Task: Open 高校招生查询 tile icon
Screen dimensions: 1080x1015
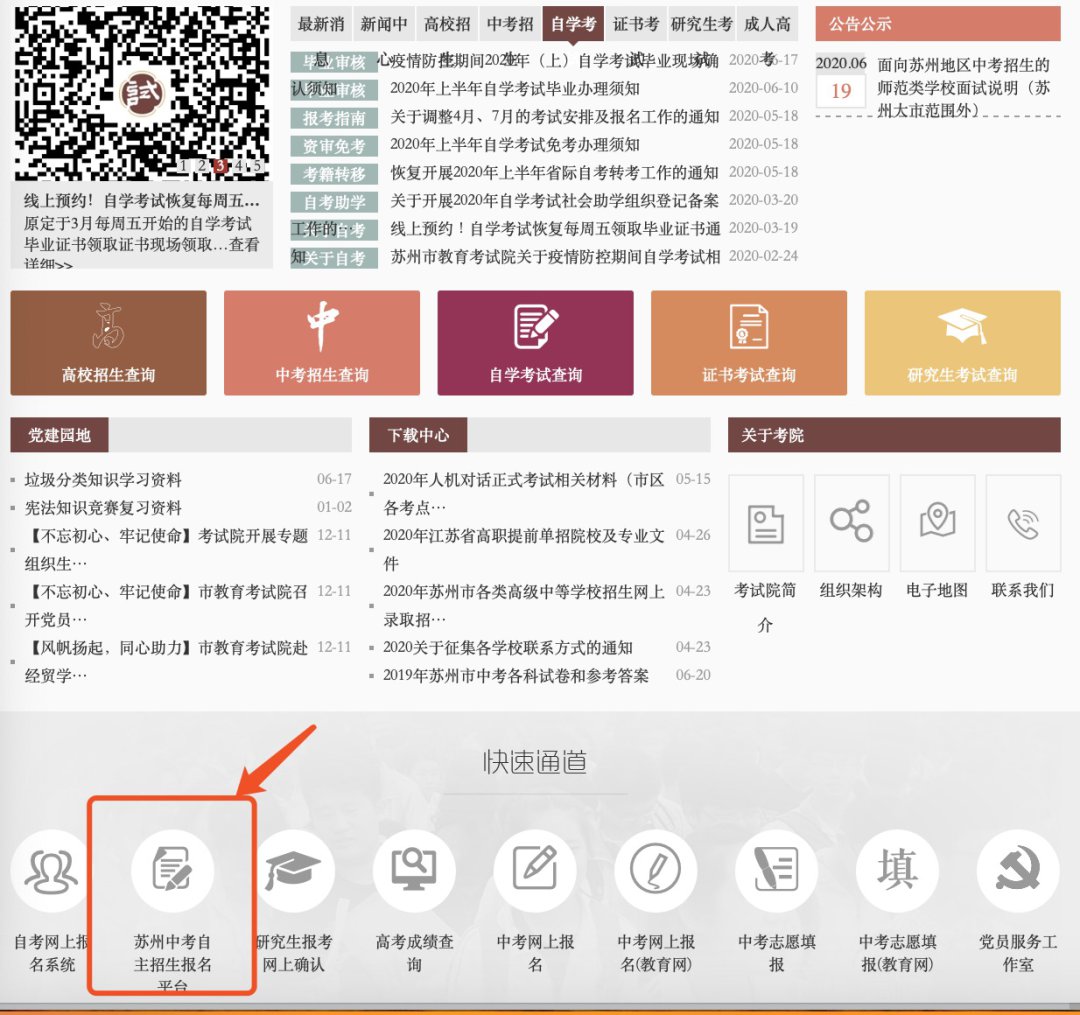Action: tap(108, 326)
